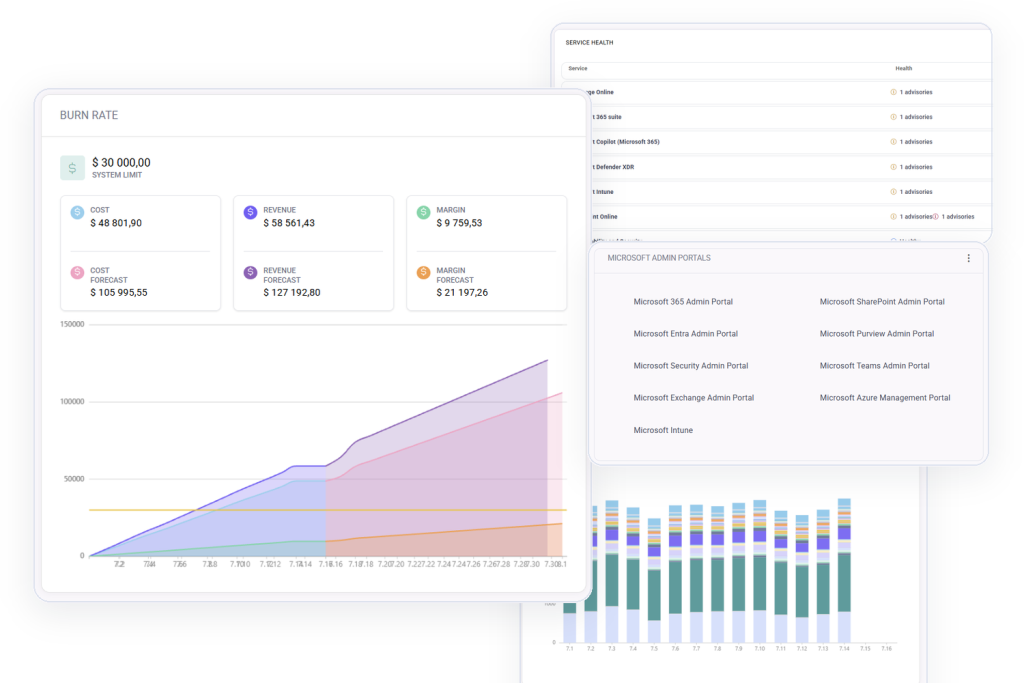Click the 7.10 x-axis label in bar chart

coord(760,648)
